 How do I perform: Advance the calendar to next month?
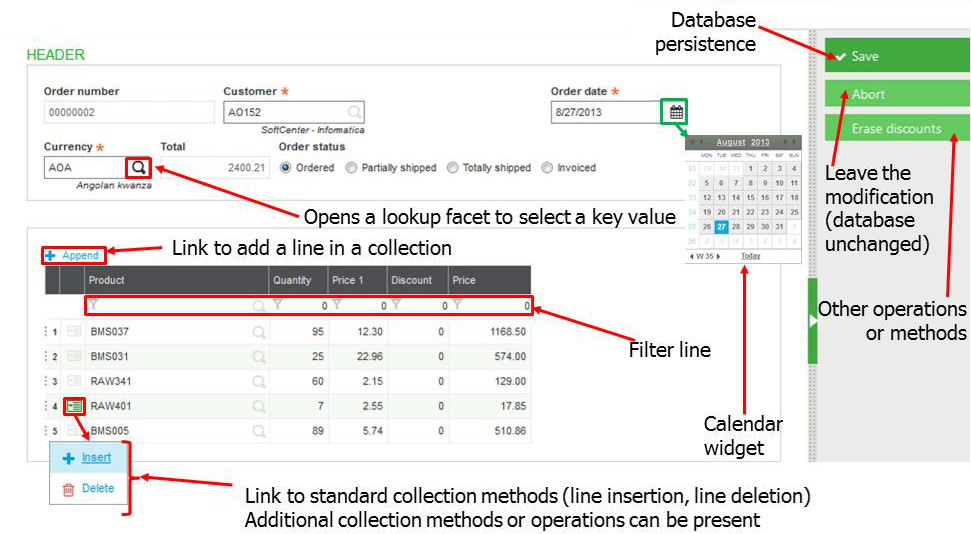[x=785, y=143]
